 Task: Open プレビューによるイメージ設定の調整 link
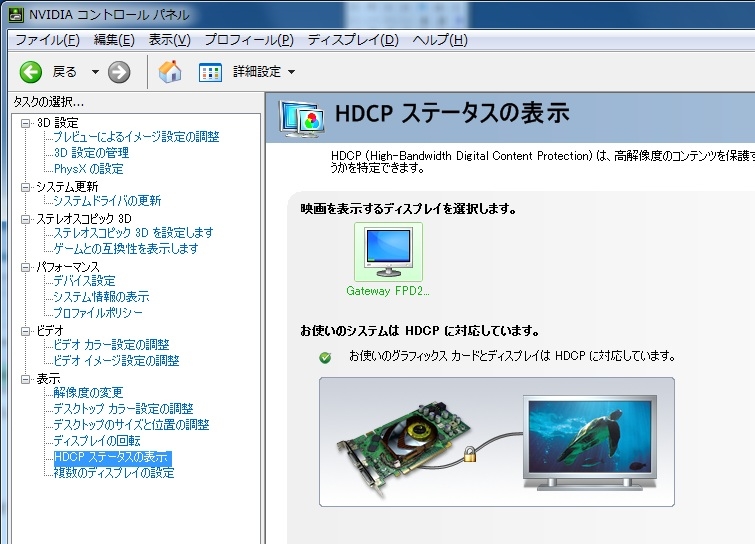(136, 137)
